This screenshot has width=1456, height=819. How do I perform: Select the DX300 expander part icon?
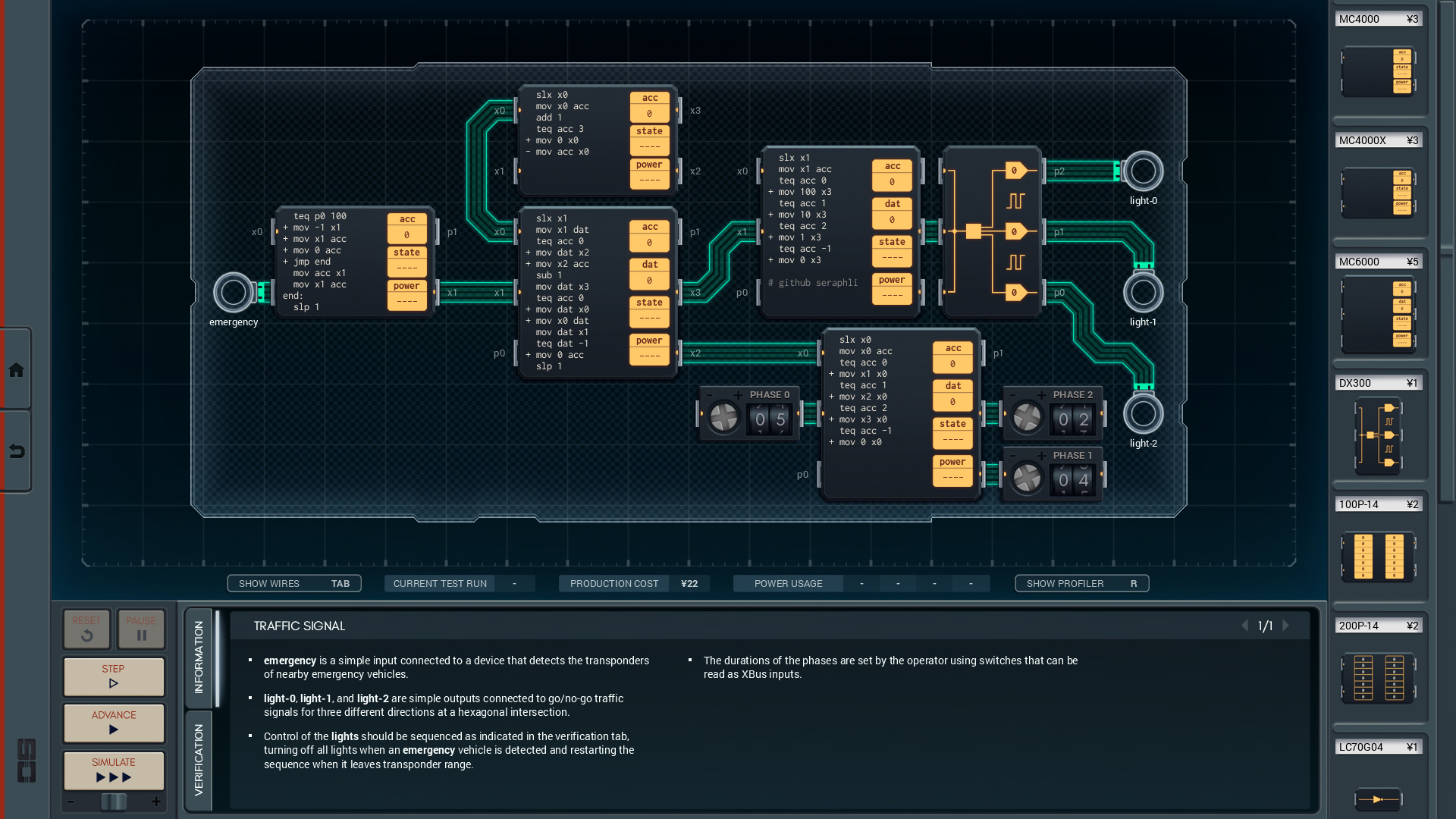(1378, 436)
